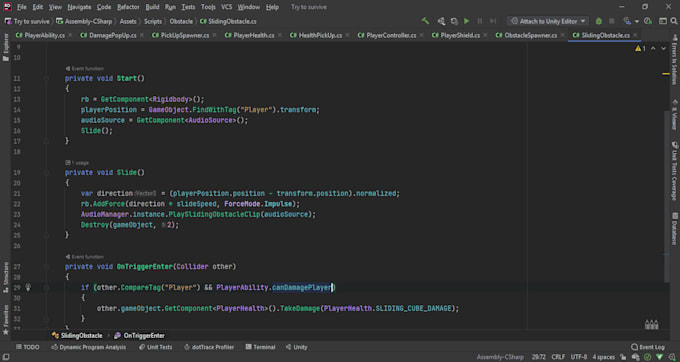Click the Build solution hammer icon

click(425, 21)
